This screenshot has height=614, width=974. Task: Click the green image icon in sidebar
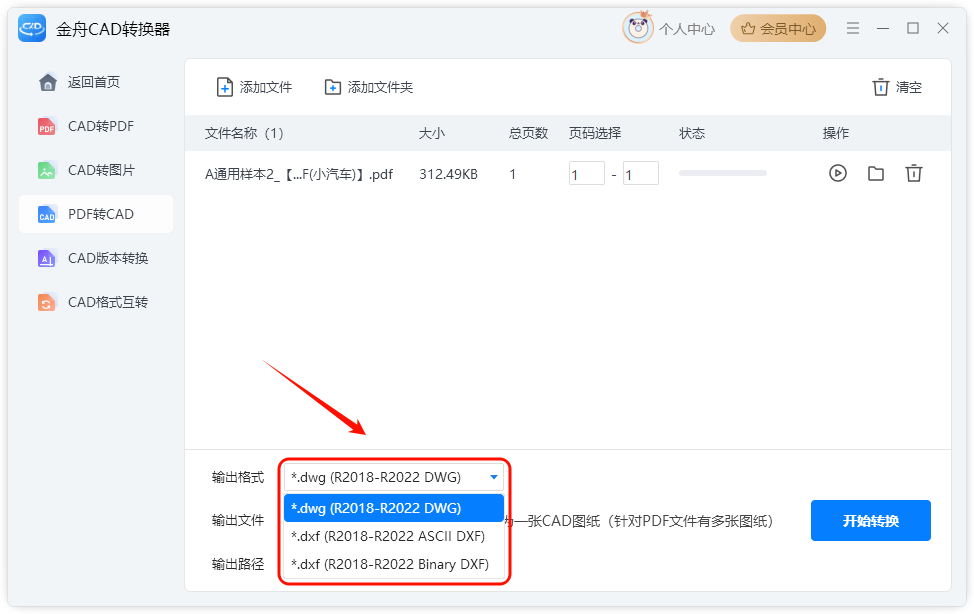point(47,170)
